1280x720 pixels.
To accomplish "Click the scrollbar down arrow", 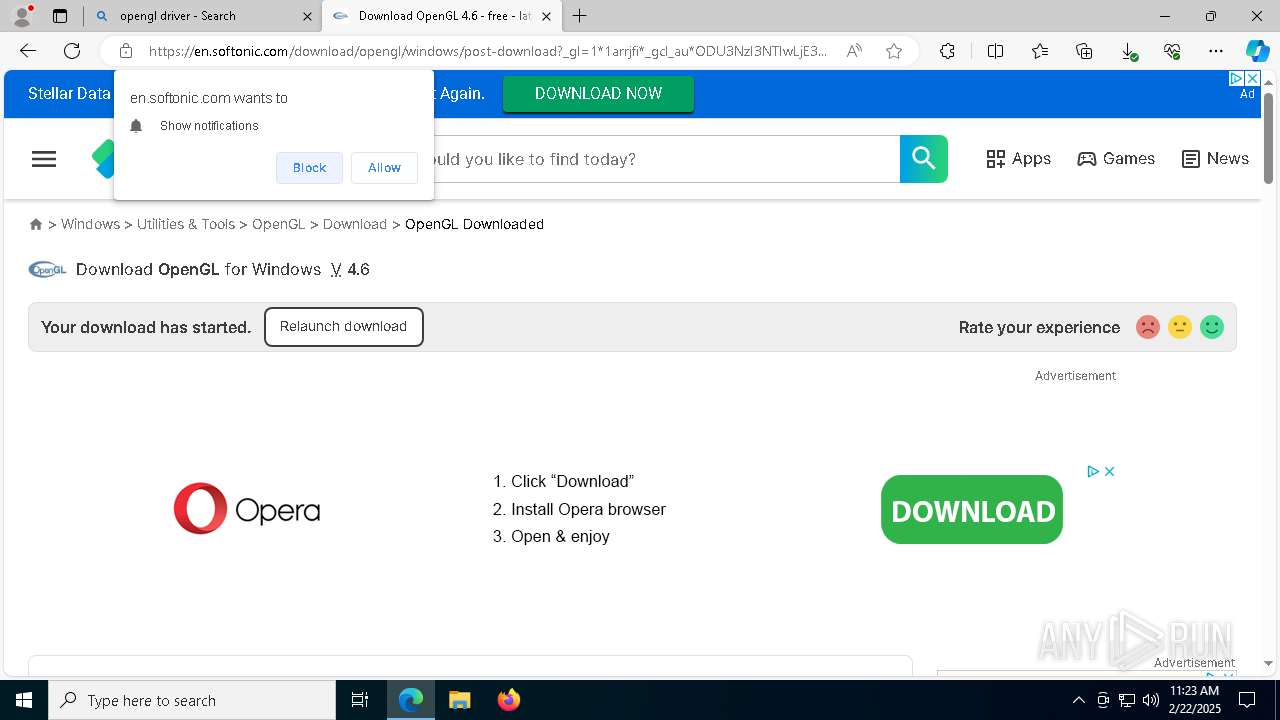I will click(1268, 663).
